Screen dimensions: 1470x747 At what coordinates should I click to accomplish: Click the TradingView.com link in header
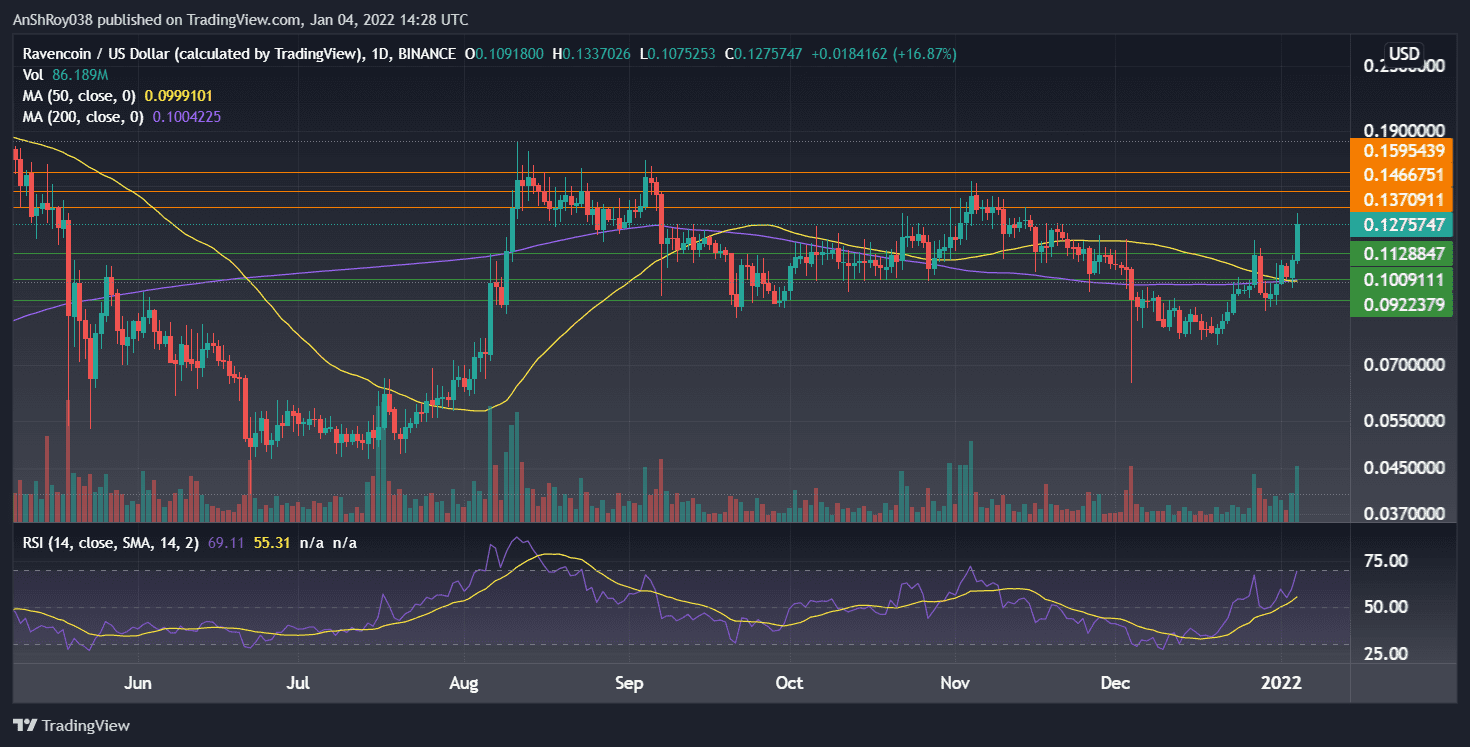pos(240,19)
